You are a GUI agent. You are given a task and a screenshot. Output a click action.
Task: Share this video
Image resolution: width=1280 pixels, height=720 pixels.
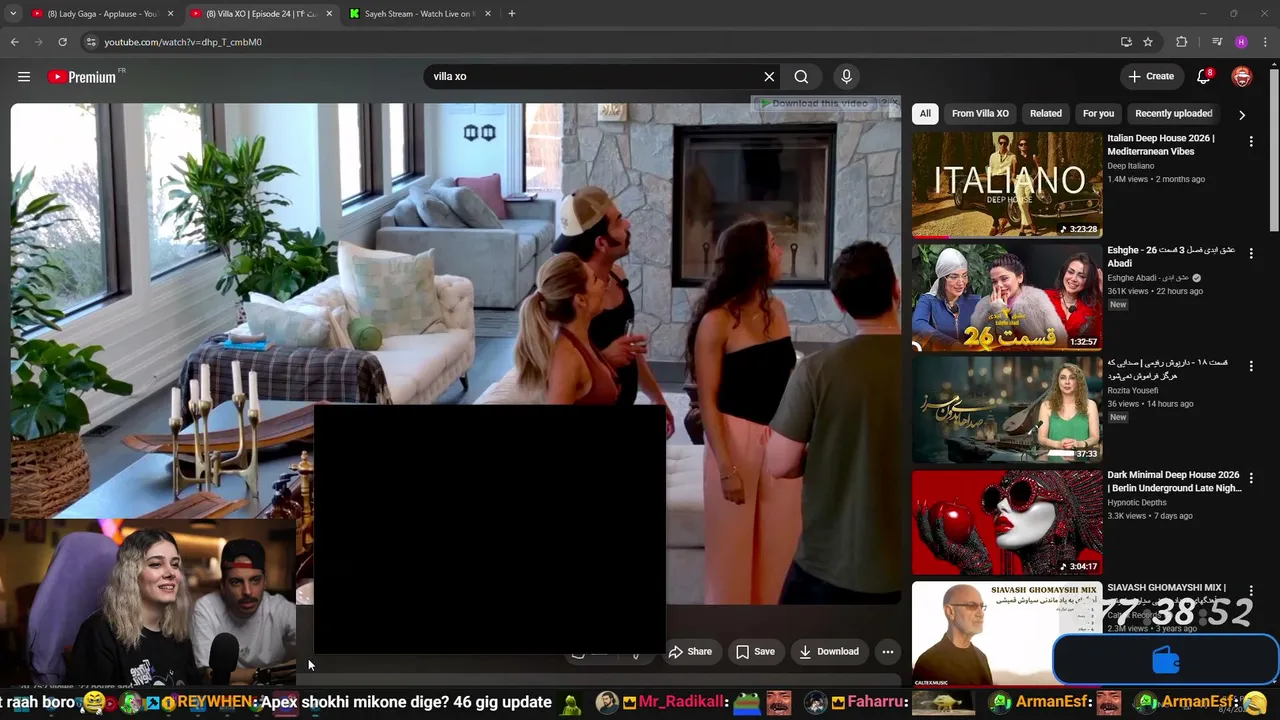point(690,652)
